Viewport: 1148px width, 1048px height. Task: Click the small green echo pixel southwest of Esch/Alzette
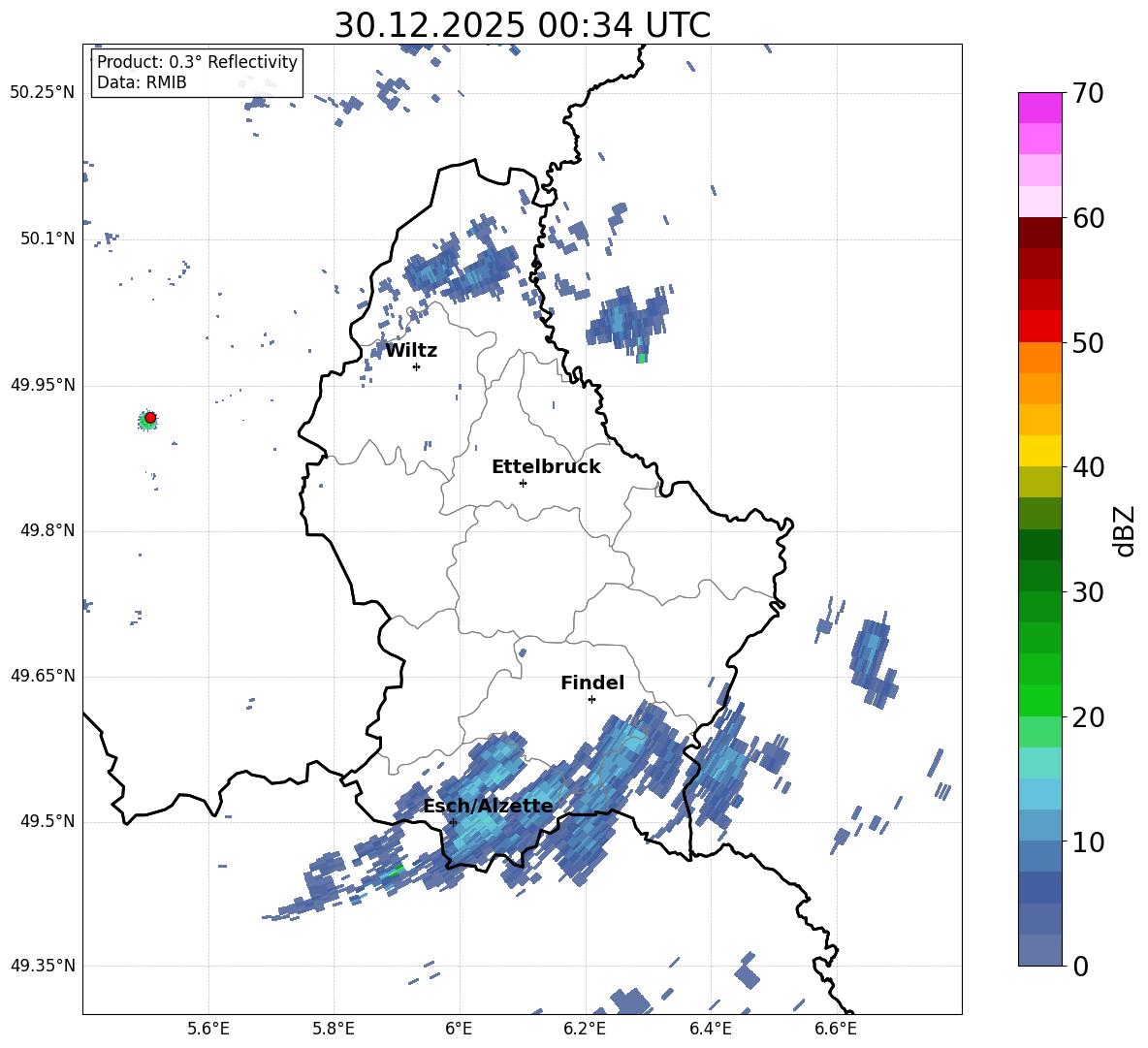pos(397,871)
